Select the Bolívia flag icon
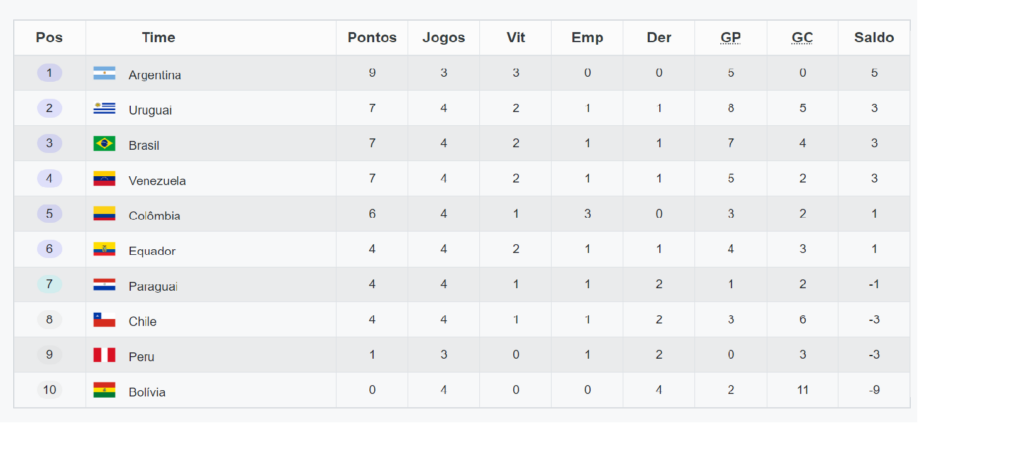The image size is (1024, 460). tap(104, 391)
